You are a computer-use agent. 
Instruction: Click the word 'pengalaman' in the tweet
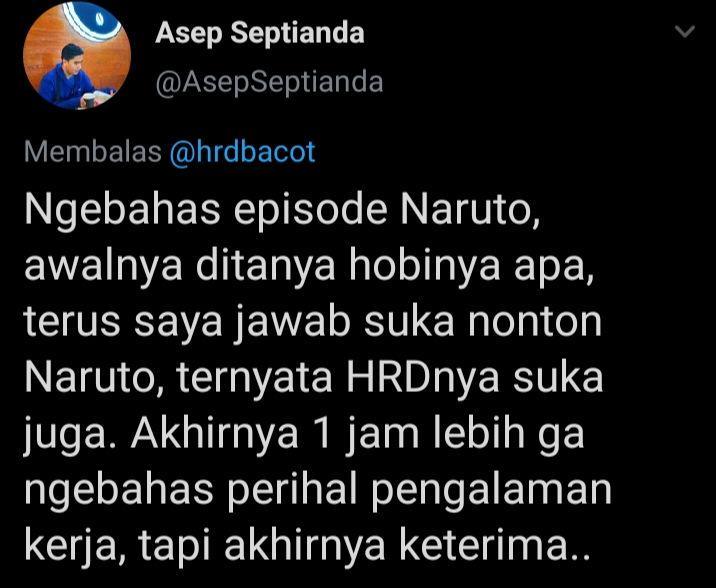(491, 492)
